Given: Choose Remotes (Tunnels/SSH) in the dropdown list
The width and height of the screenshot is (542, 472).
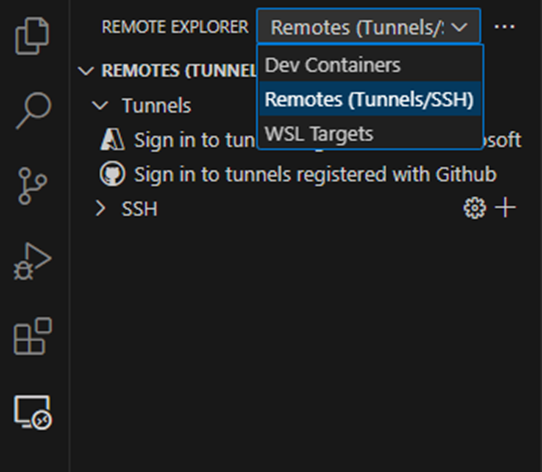Looking at the screenshot, I should click(370, 99).
